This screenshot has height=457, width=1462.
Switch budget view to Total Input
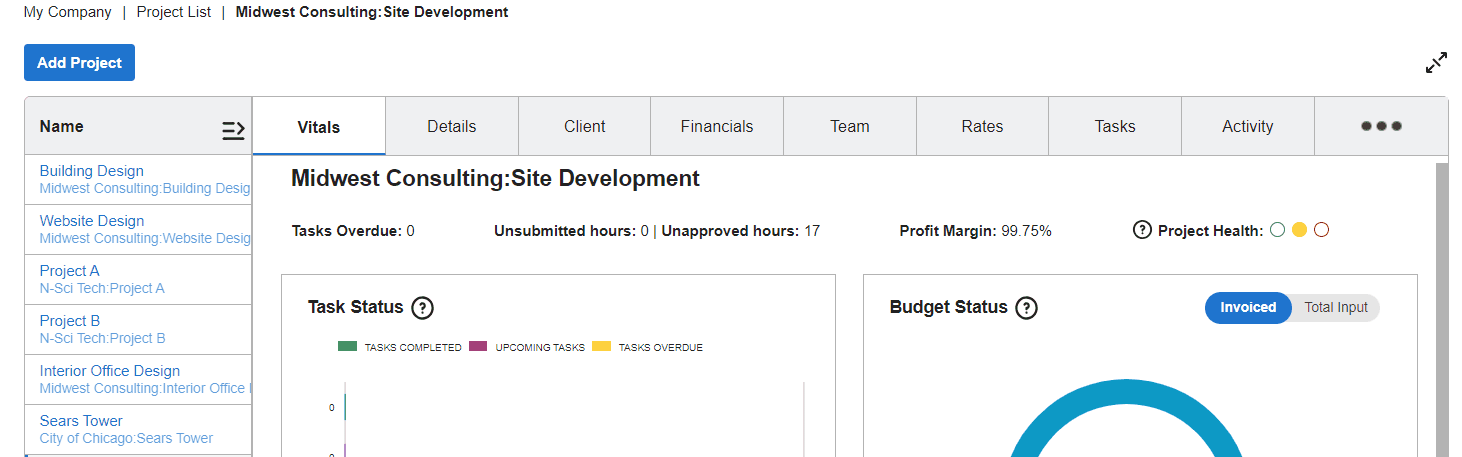(1335, 308)
